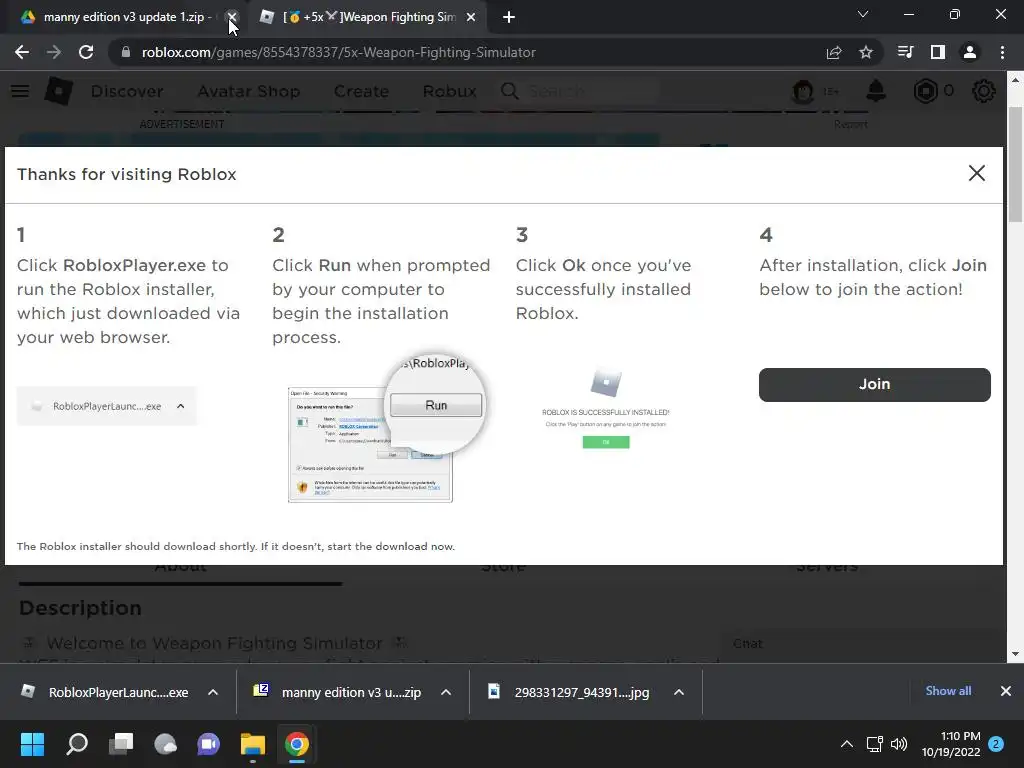Open the Discover menu item
Image resolution: width=1024 pixels, height=768 pixels.
click(x=127, y=91)
